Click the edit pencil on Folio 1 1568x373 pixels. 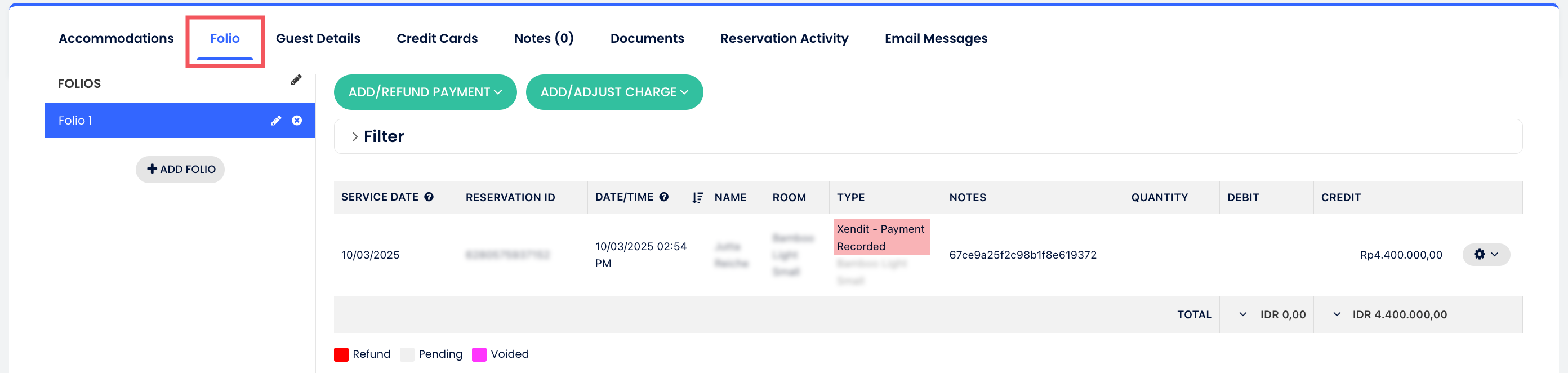pyautogui.click(x=276, y=121)
